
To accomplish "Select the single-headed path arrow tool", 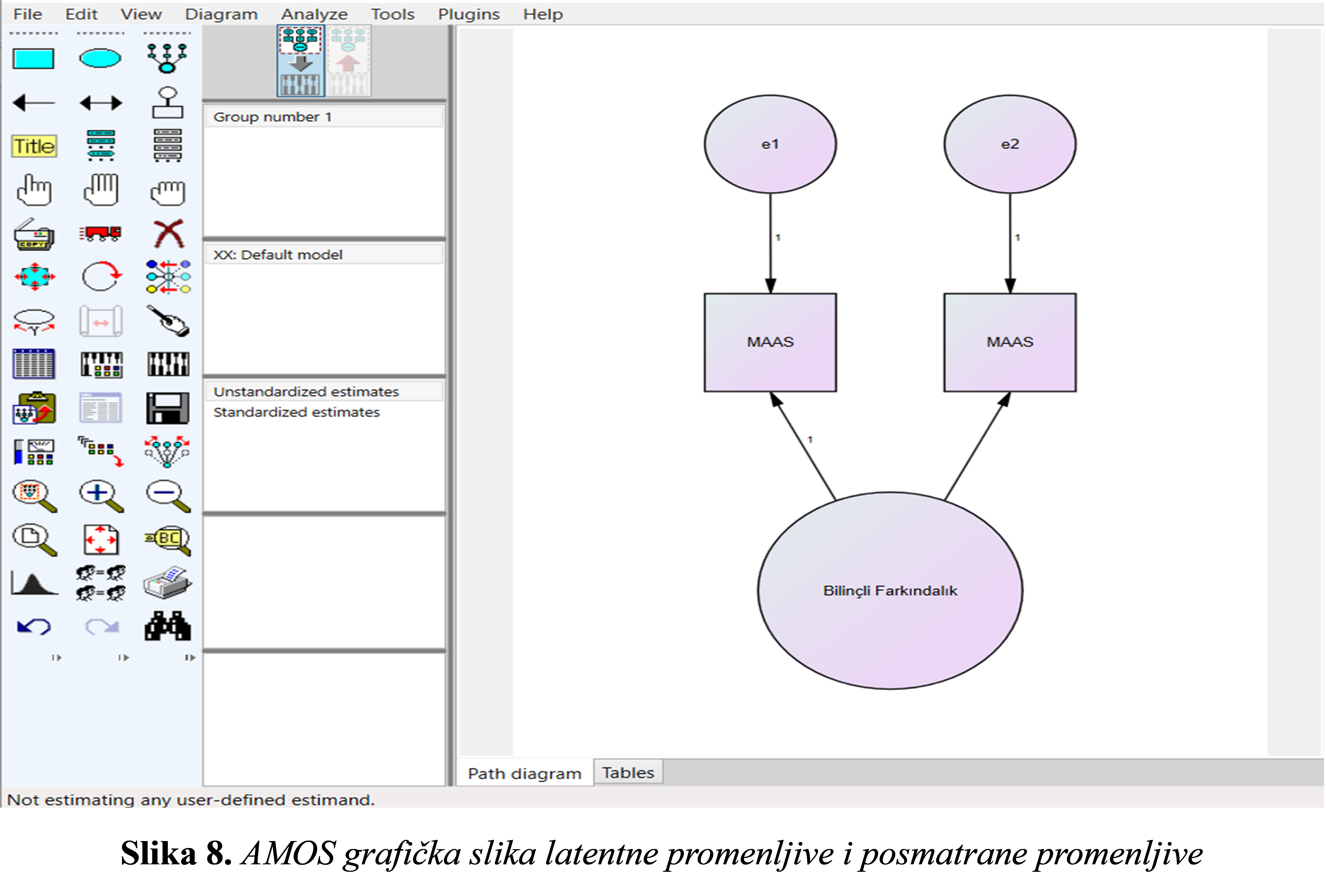I will tap(34, 103).
